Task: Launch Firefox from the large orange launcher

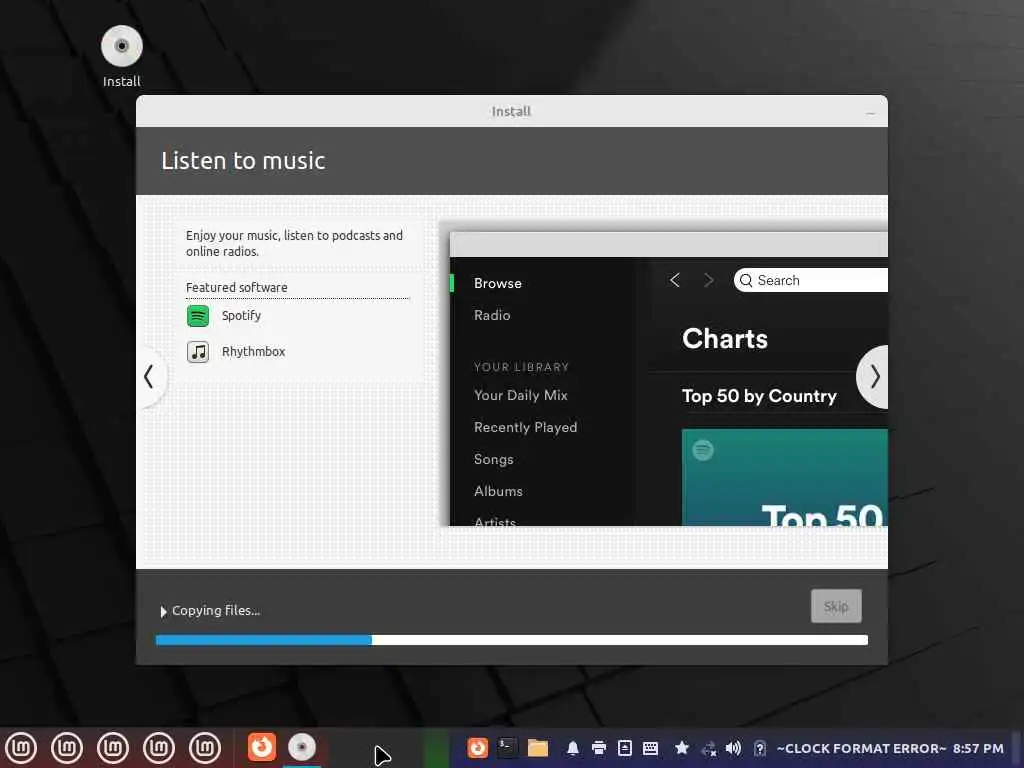Action: [x=262, y=747]
